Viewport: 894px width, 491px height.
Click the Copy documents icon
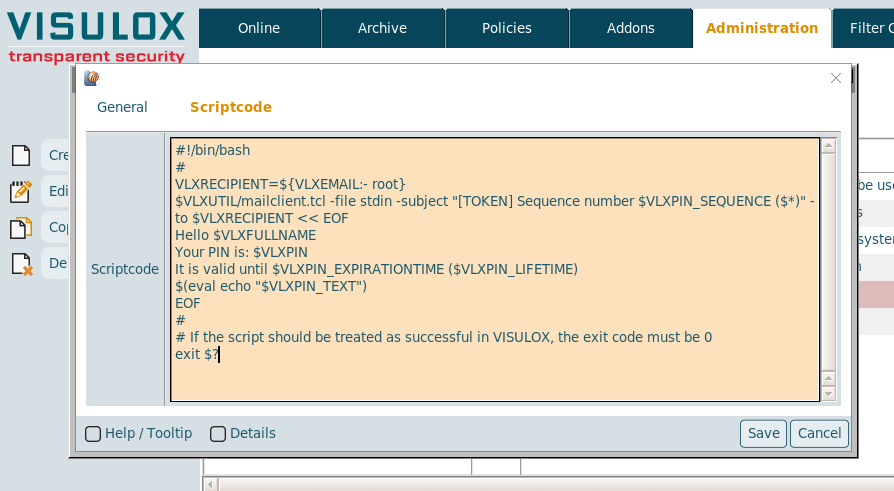20,228
